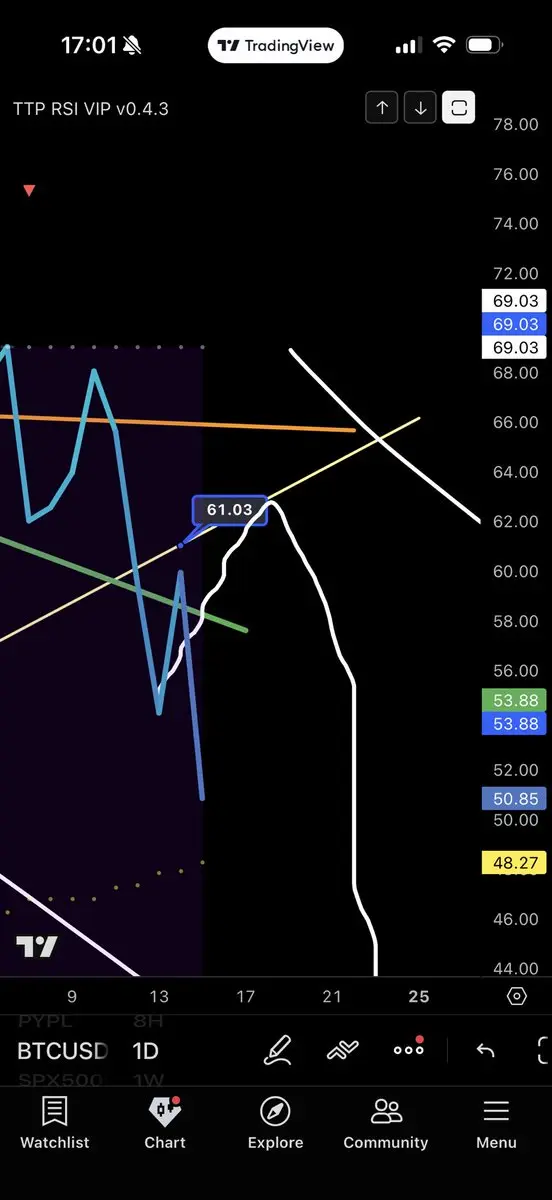The height and width of the screenshot is (1200, 552).
Task: Open the Explore tab
Action: (275, 1122)
